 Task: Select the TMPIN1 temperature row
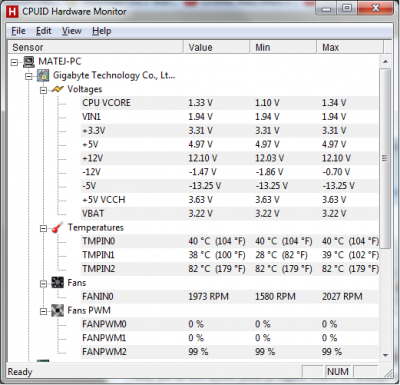[x=229, y=255]
